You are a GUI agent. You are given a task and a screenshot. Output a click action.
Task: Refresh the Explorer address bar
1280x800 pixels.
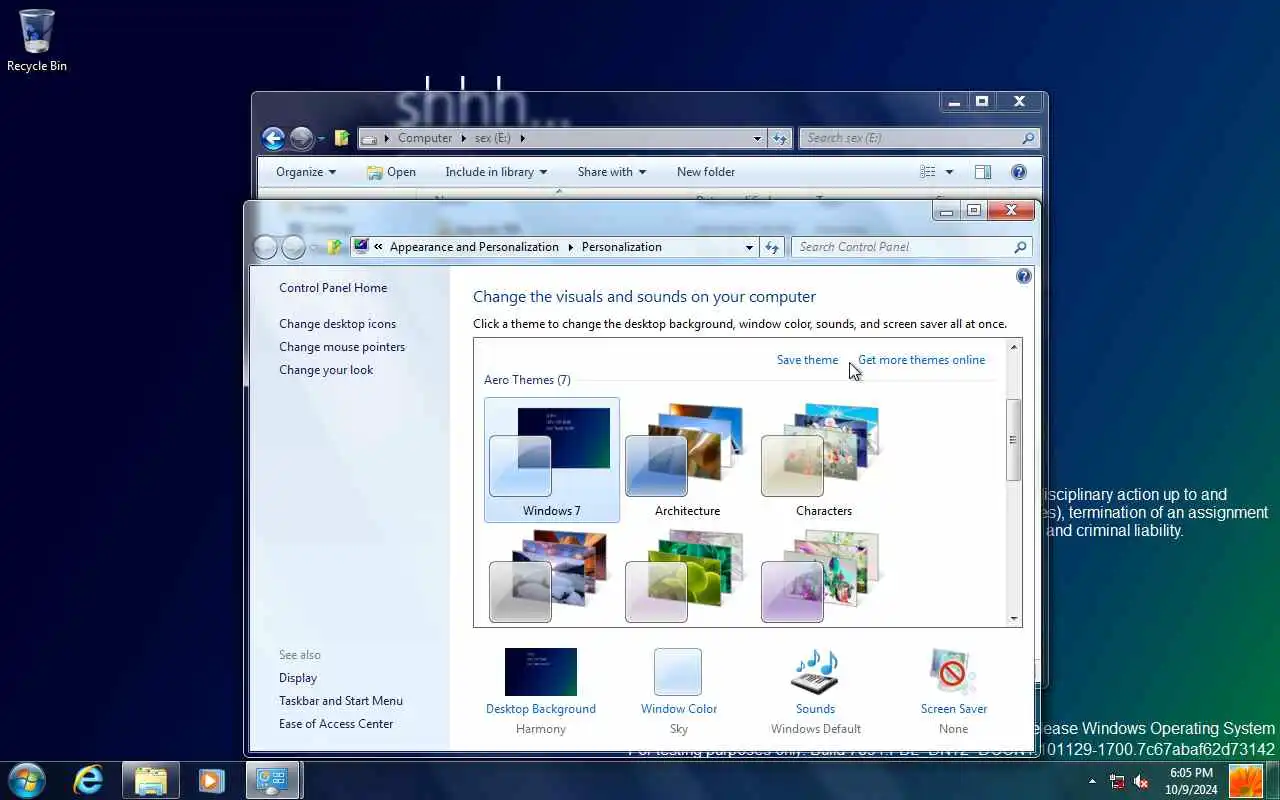click(x=780, y=138)
